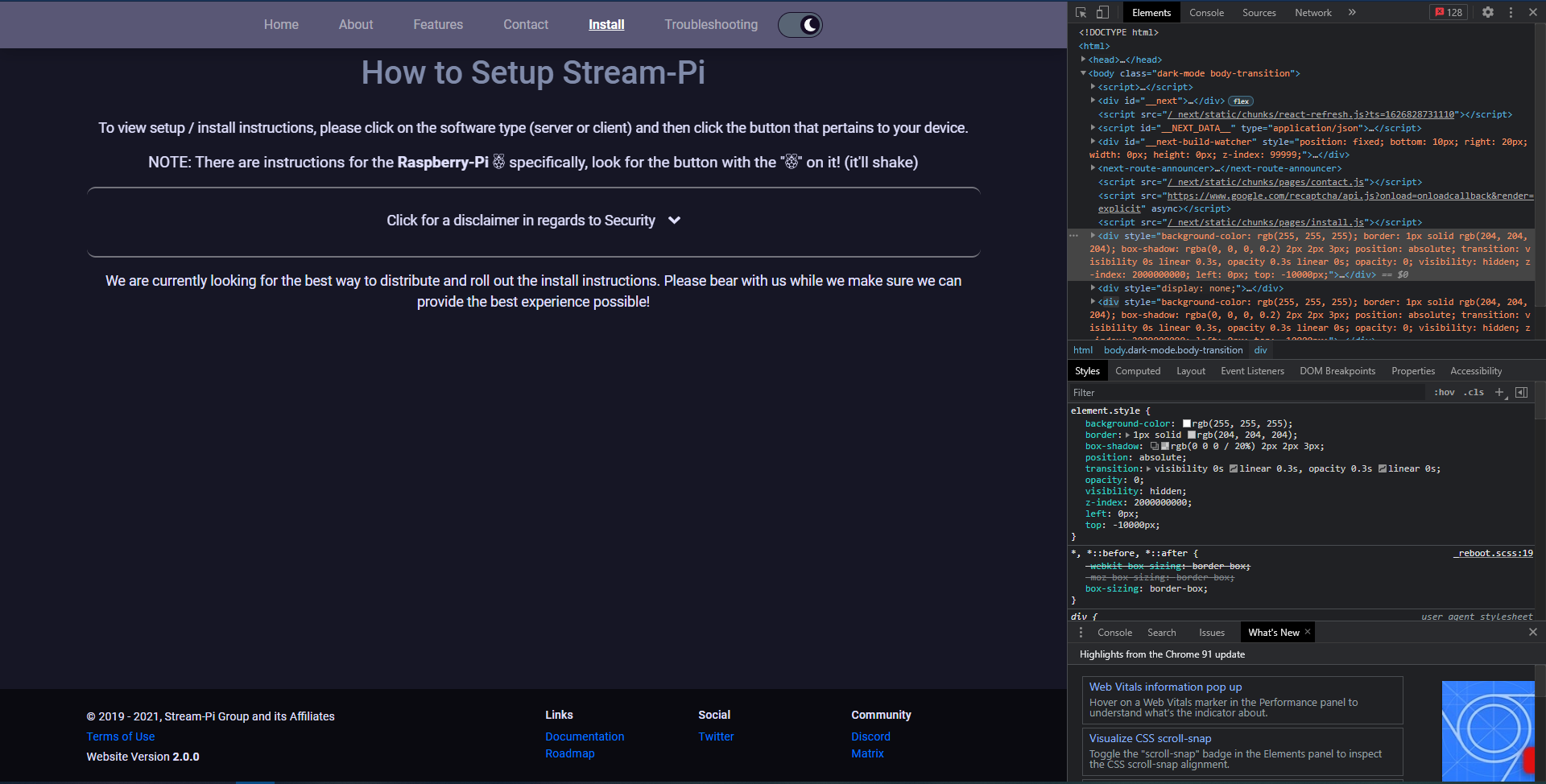Open the Features page link
Image resolution: width=1546 pixels, height=784 pixels.
pyautogui.click(x=438, y=25)
